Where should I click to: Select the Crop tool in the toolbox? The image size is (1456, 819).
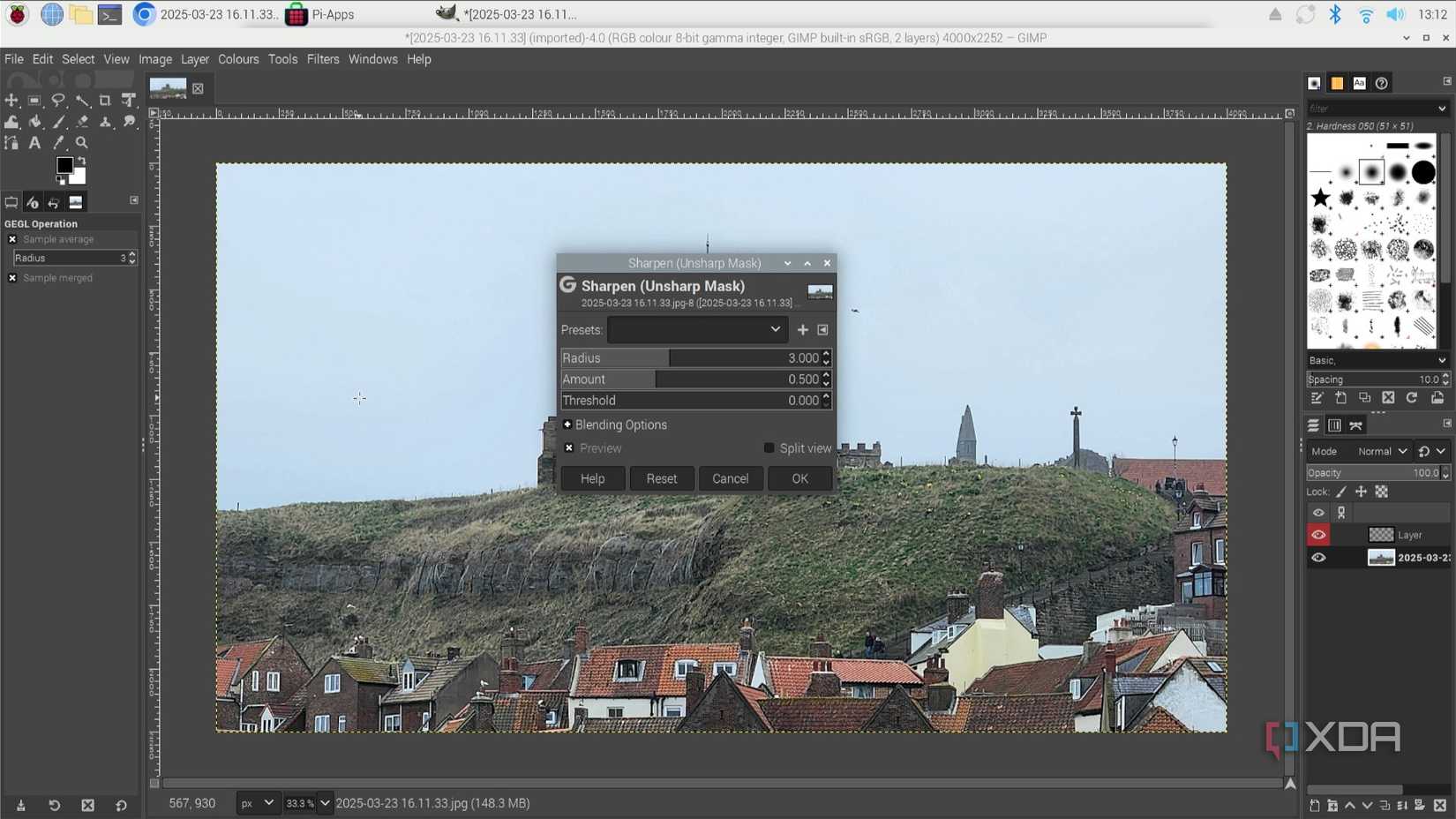point(105,101)
